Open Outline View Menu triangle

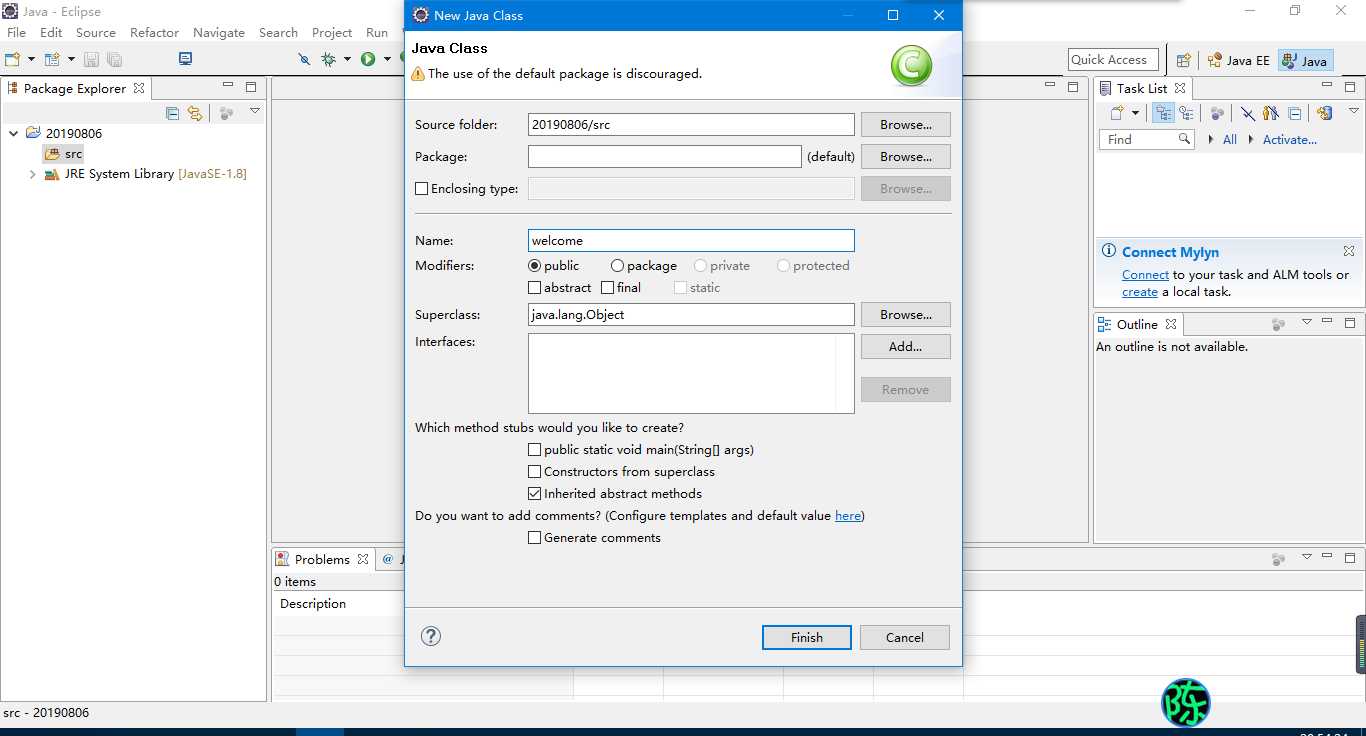pos(1306,322)
